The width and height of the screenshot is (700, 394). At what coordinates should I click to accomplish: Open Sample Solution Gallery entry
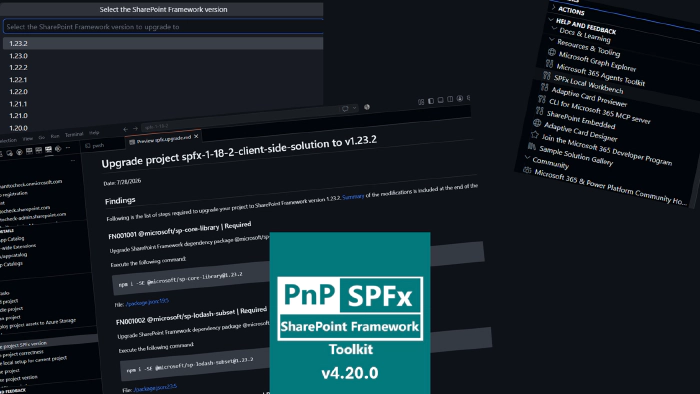576,156
